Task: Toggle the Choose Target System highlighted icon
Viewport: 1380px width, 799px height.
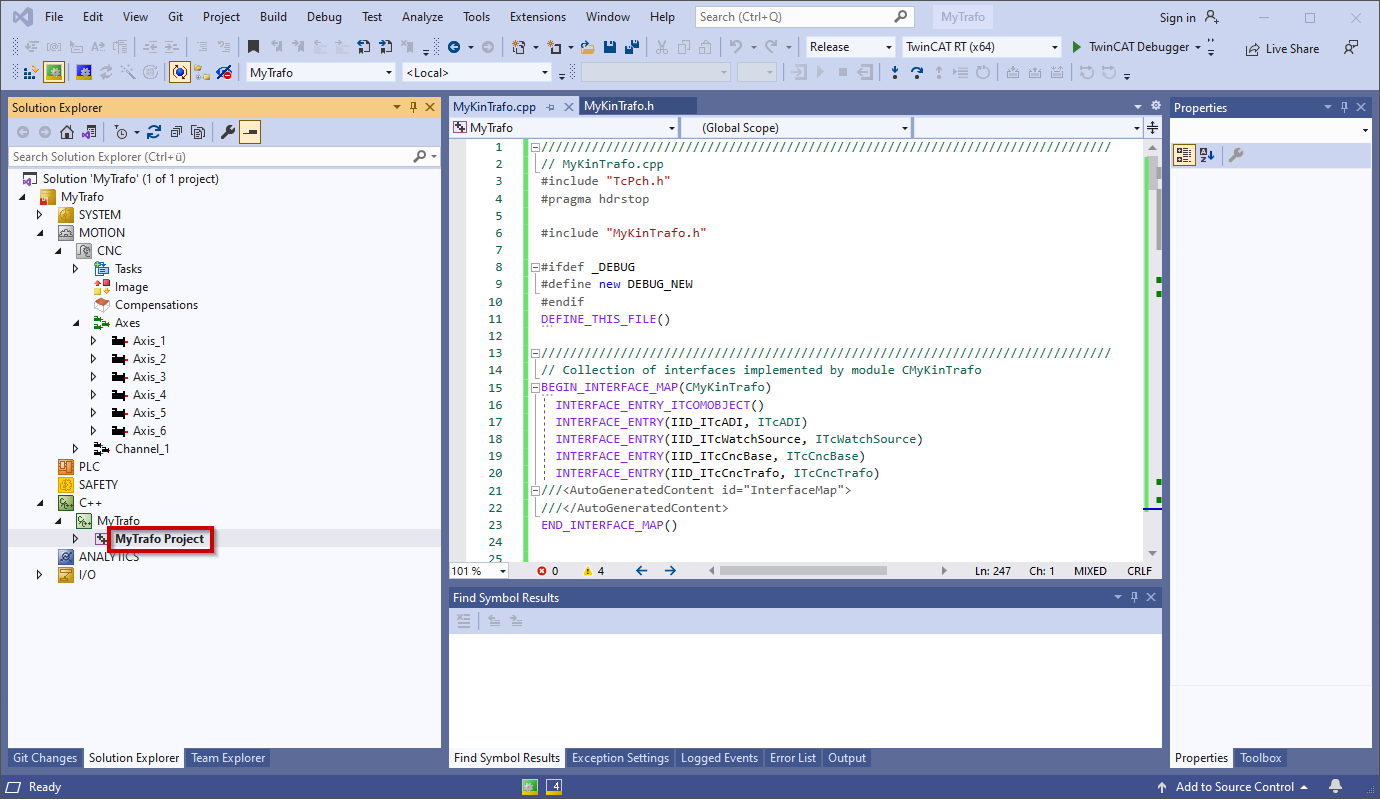Action: click(180, 72)
